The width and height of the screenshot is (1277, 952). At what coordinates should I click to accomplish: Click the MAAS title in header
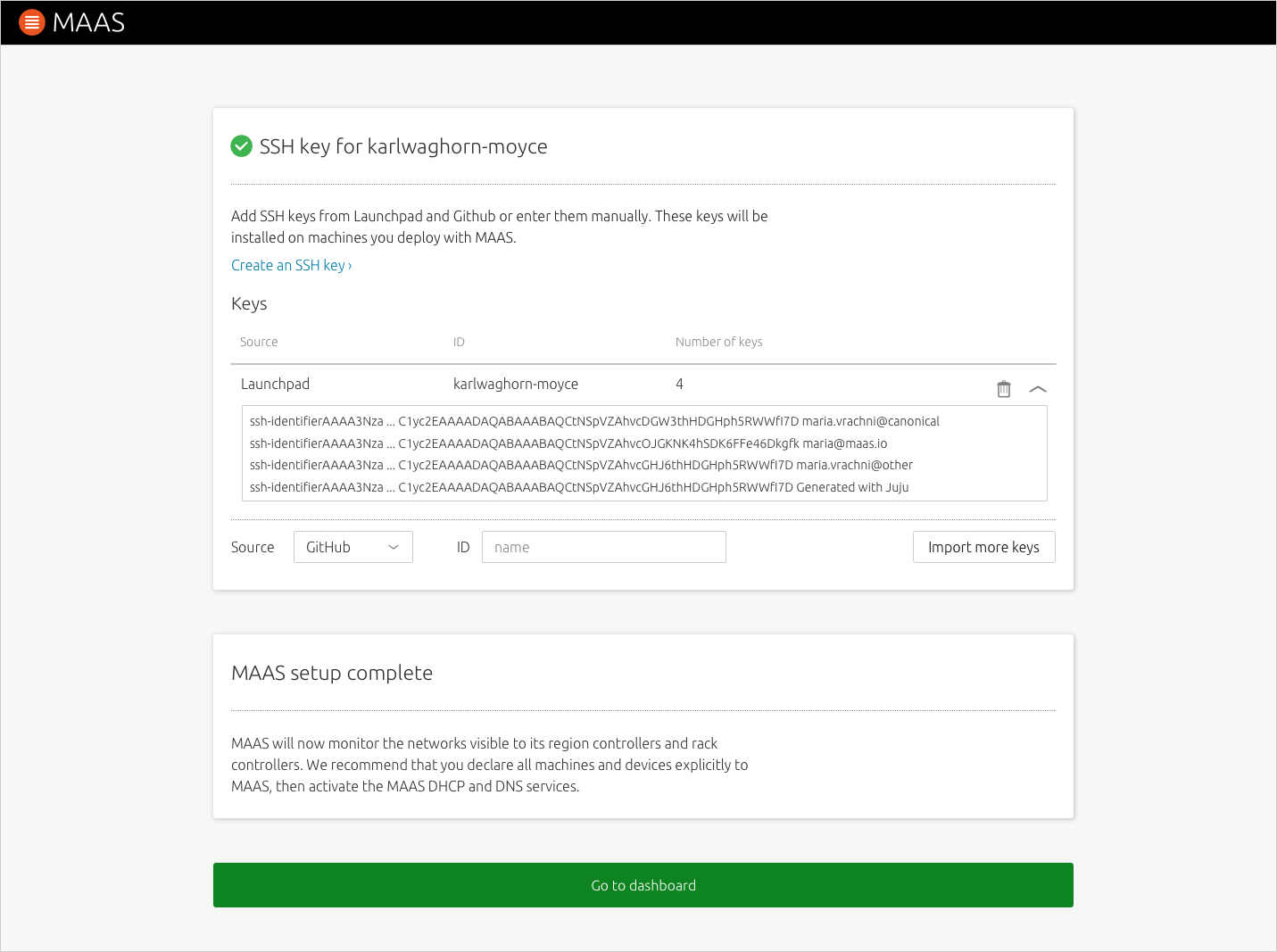pos(88,22)
